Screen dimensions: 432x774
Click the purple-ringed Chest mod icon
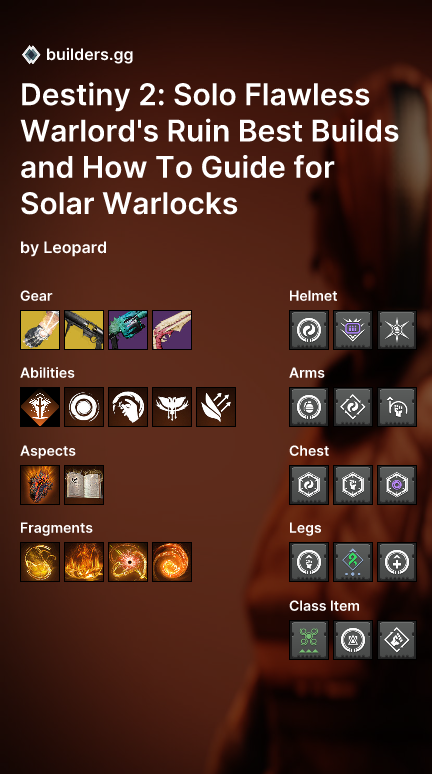coord(397,485)
